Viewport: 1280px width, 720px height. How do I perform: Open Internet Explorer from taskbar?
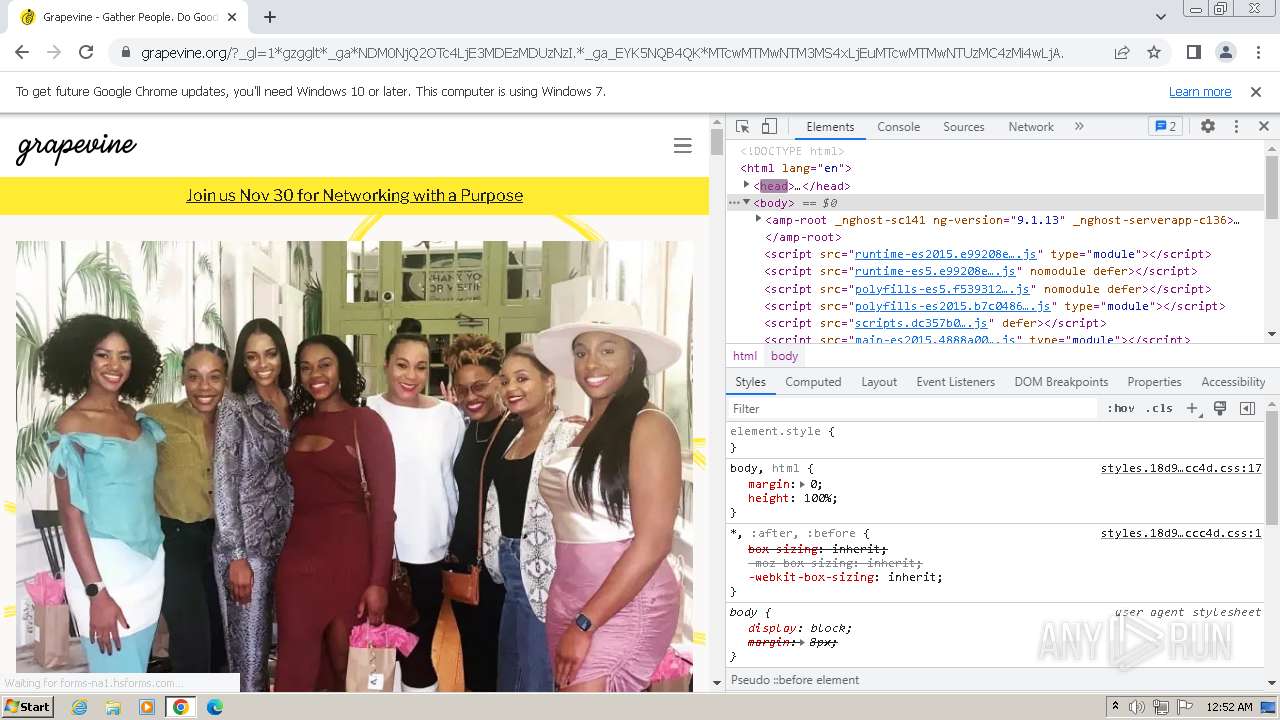coord(79,707)
